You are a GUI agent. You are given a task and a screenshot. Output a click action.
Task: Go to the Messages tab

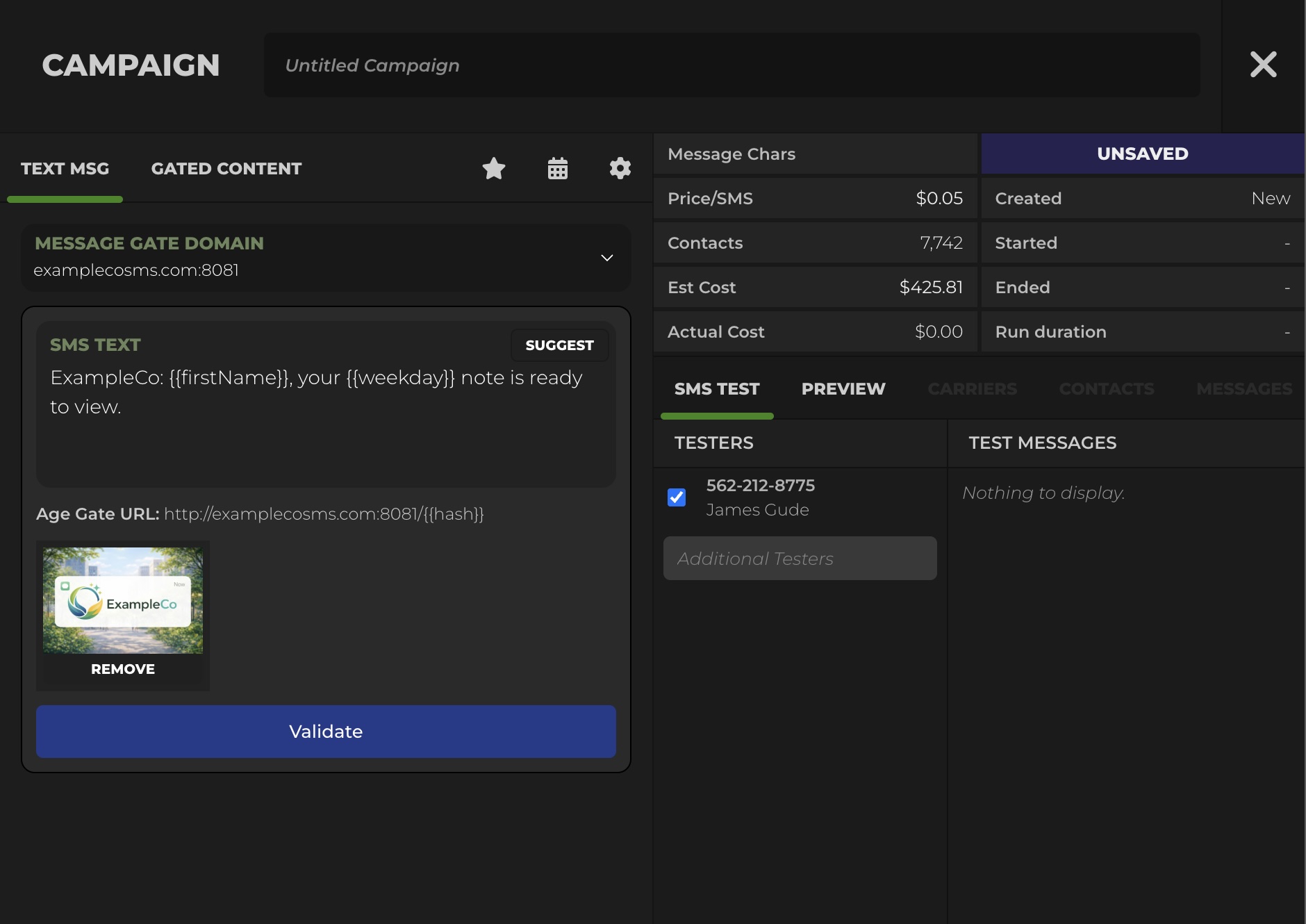tap(1243, 389)
